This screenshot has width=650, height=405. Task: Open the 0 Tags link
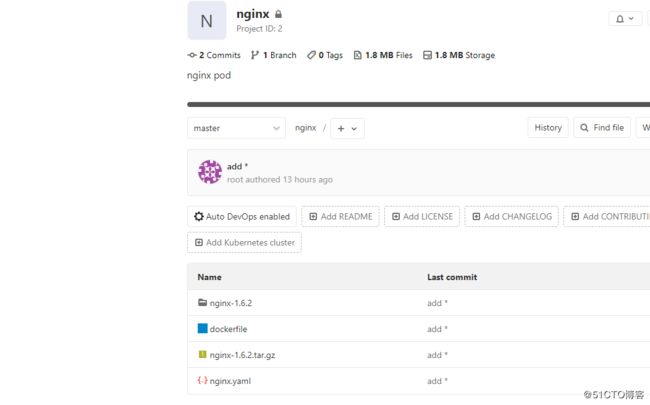[325, 55]
